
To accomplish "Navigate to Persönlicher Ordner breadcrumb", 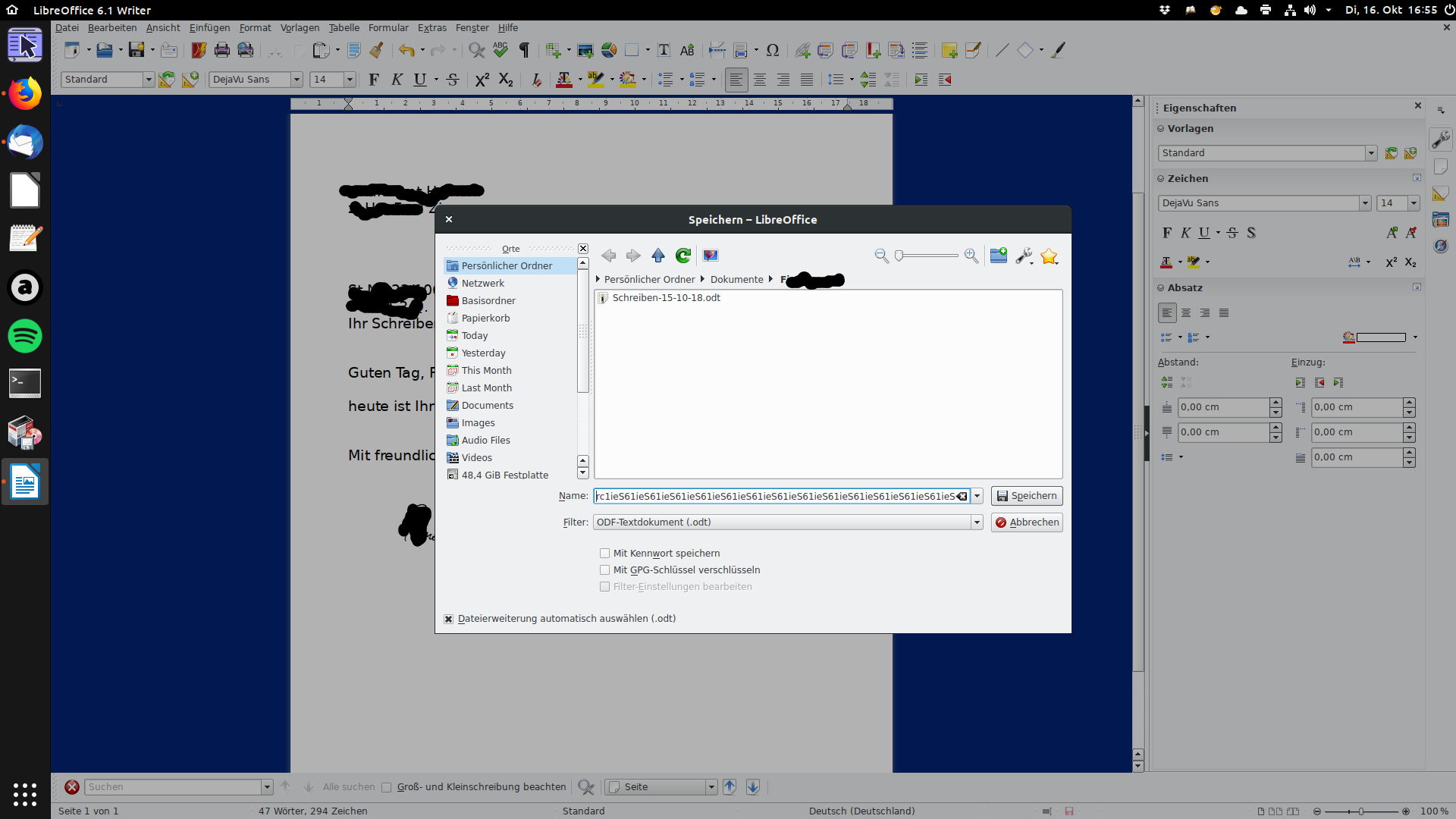I will point(649,280).
